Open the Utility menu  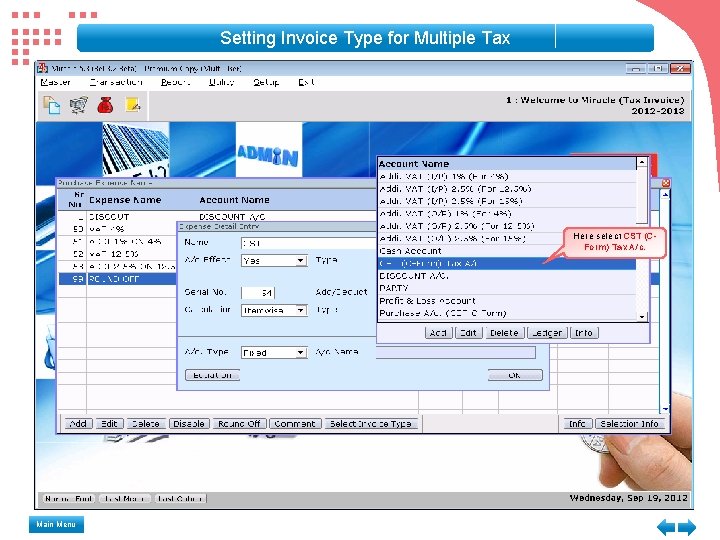pyautogui.click(x=221, y=82)
